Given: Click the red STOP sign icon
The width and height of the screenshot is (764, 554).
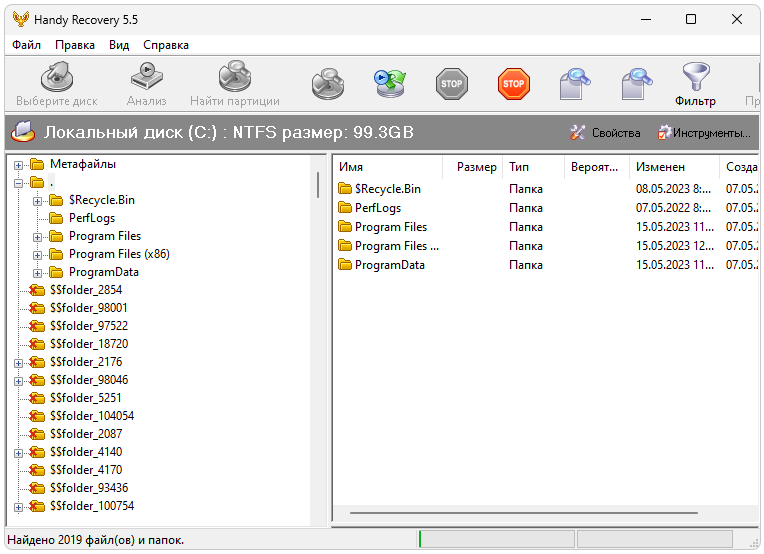Looking at the screenshot, I should [514, 84].
